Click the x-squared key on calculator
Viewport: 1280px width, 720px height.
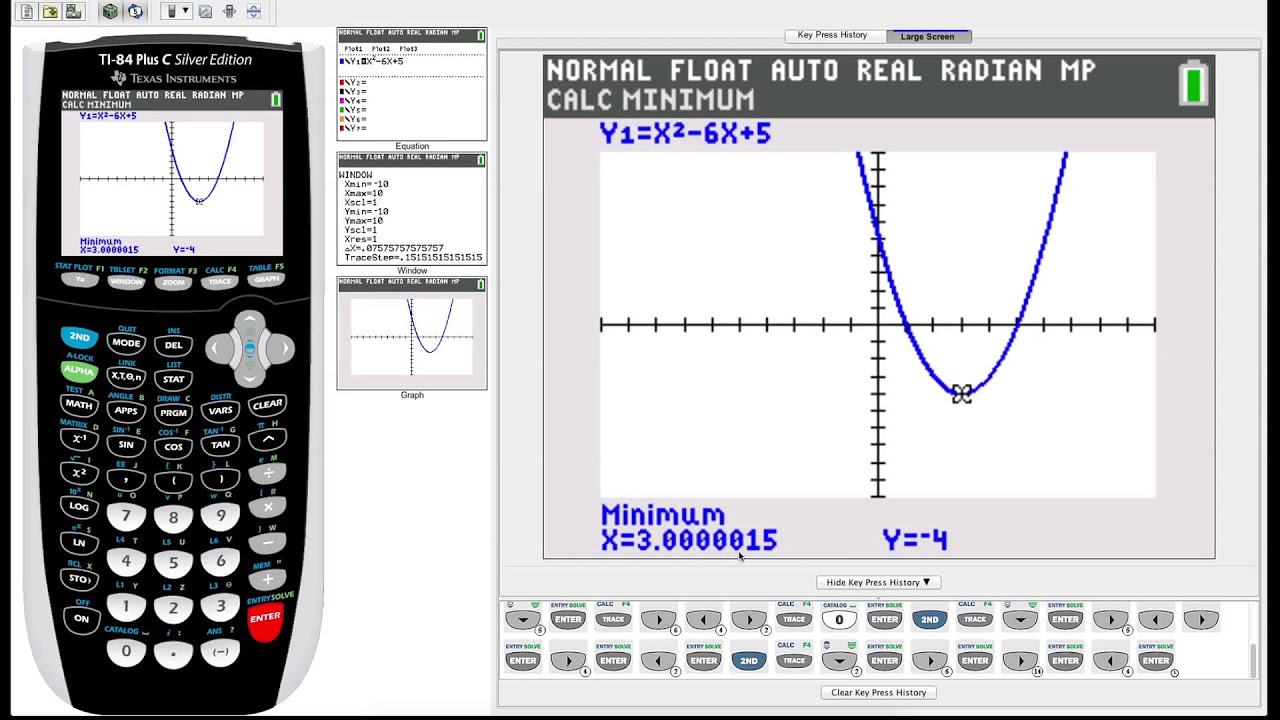[x=79, y=472]
